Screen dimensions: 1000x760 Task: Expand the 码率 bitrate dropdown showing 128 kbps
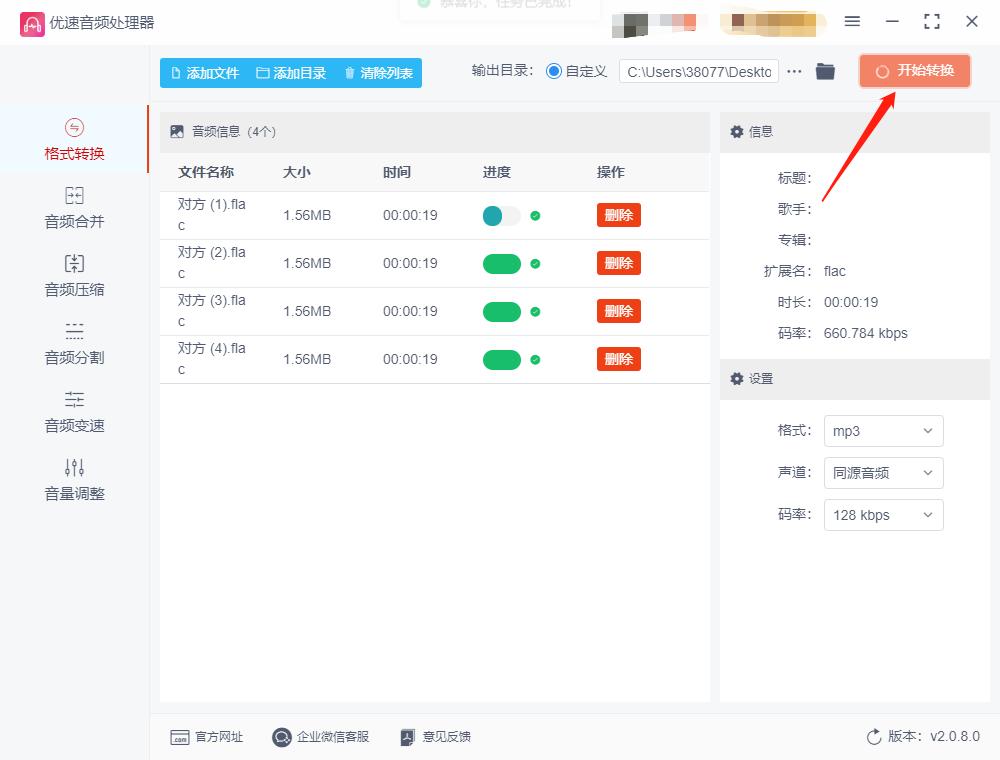[x=883, y=515]
